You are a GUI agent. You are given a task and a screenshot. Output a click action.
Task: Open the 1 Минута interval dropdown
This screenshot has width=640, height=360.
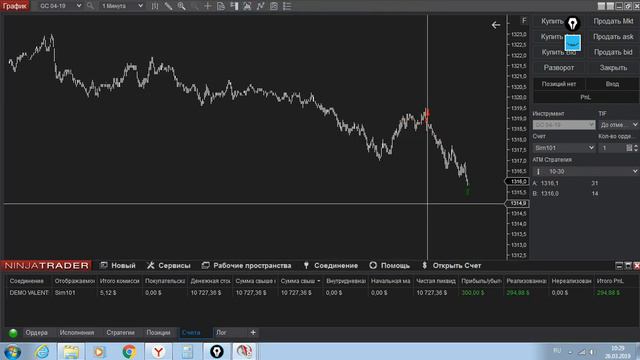click(122, 6)
